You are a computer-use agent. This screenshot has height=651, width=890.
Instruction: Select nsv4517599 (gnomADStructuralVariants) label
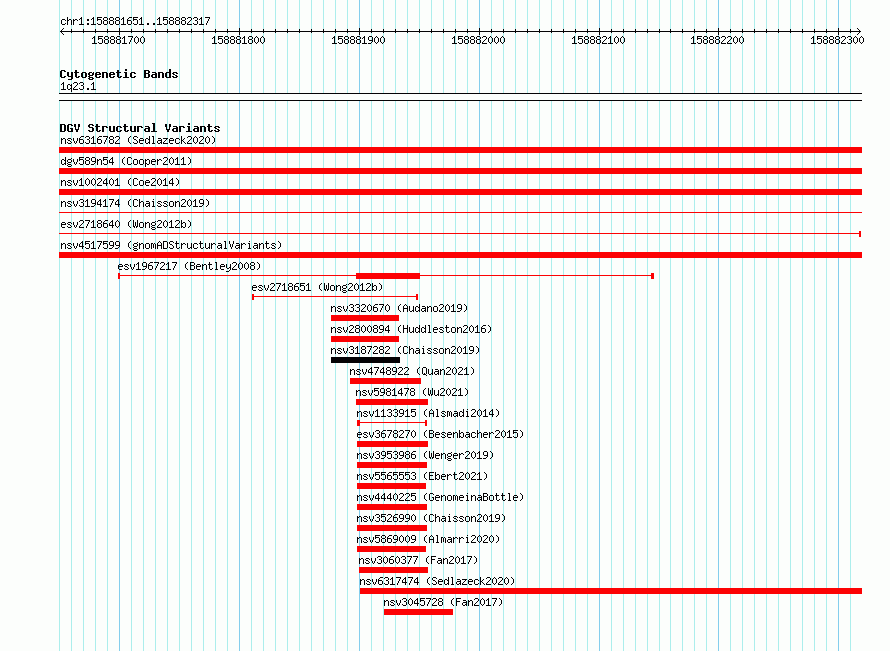pyautogui.click(x=171, y=245)
